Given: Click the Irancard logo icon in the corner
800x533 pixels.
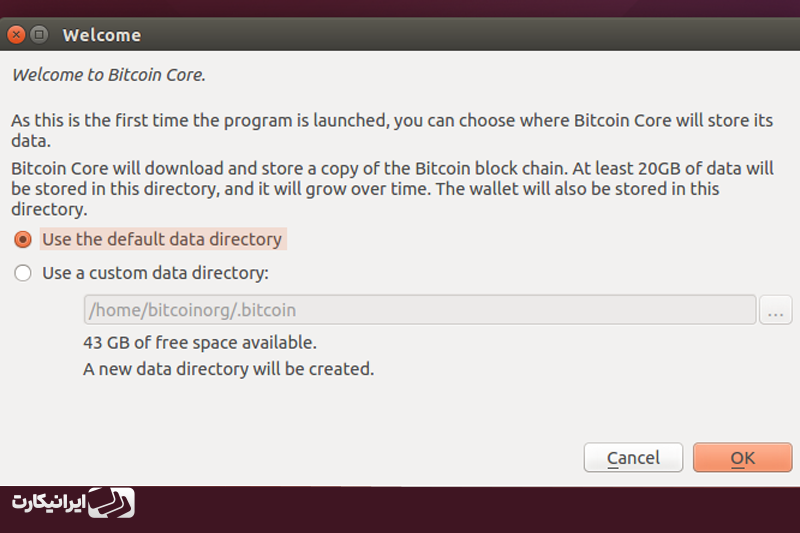Looking at the screenshot, I should [x=111, y=503].
